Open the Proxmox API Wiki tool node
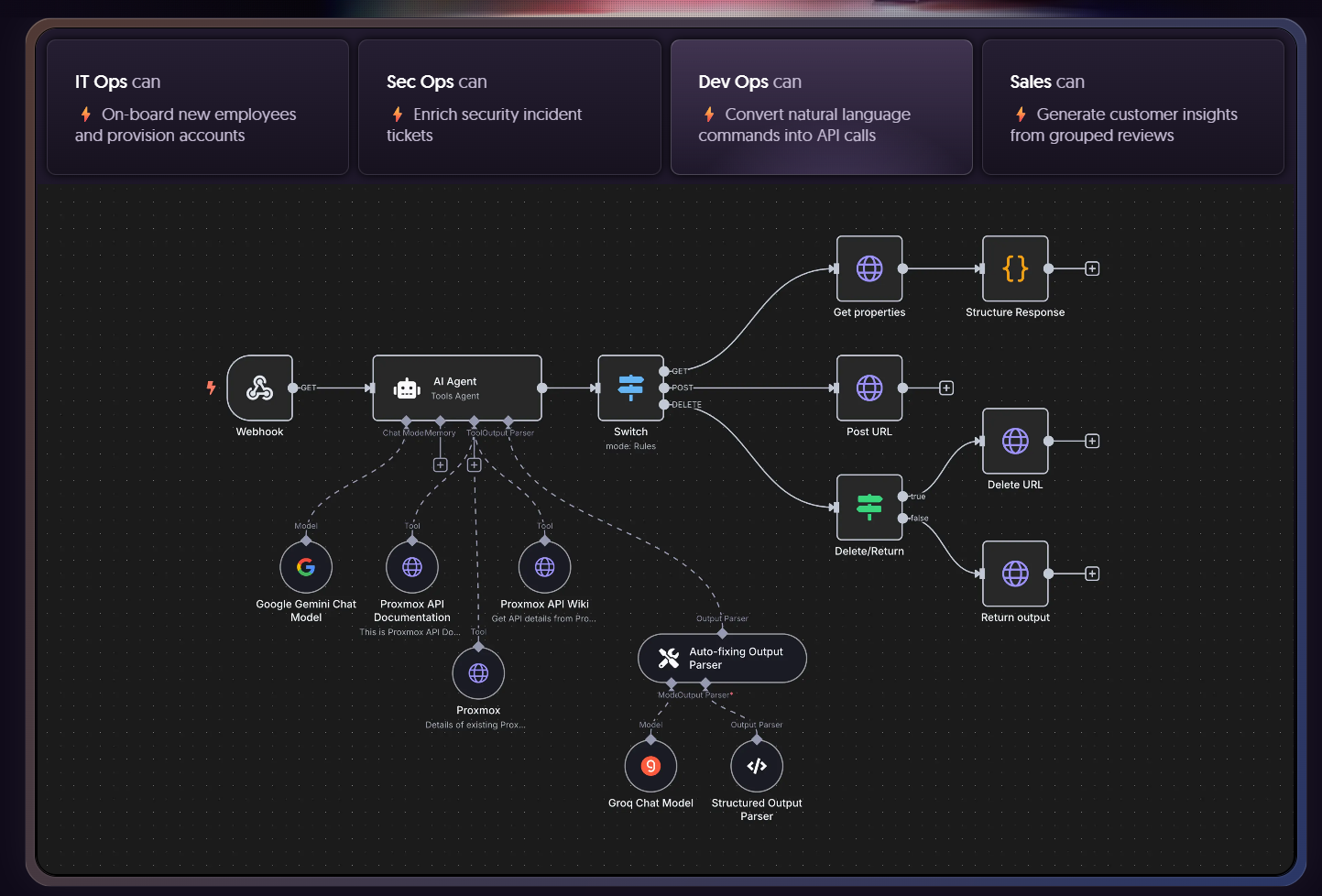The image size is (1322, 896). [x=545, y=567]
